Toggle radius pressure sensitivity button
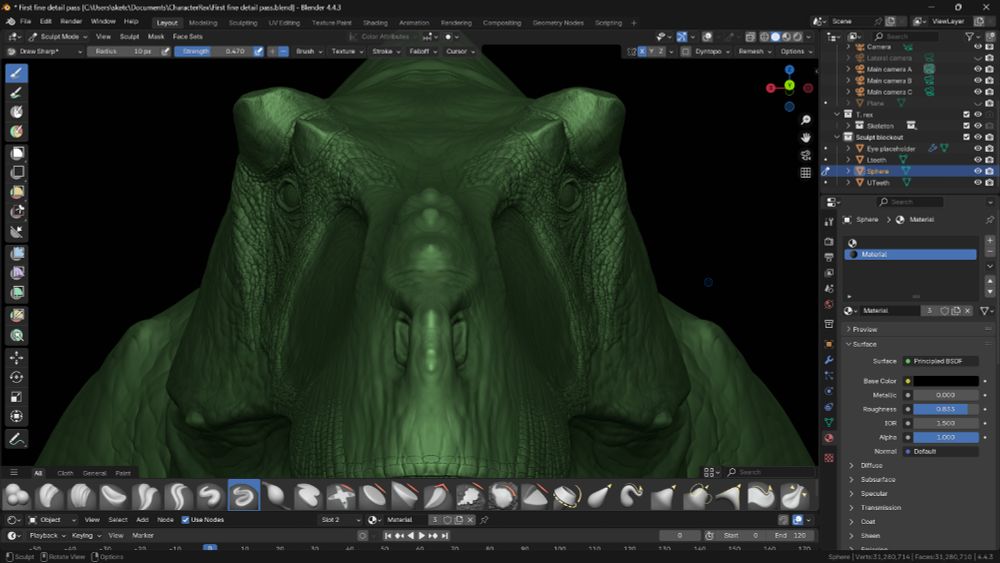The height and width of the screenshot is (563, 1000). coord(165,51)
